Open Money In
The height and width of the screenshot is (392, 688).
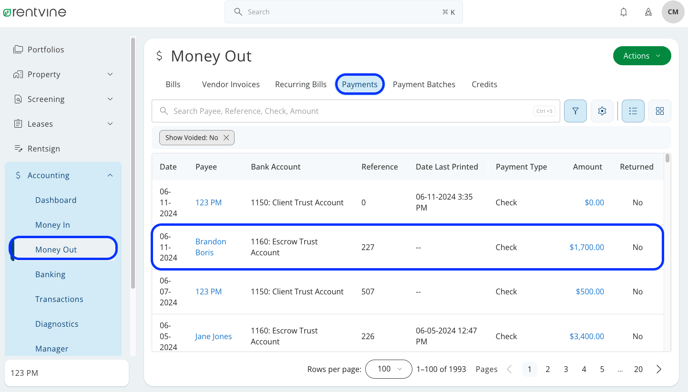click(x=53, y=225)
